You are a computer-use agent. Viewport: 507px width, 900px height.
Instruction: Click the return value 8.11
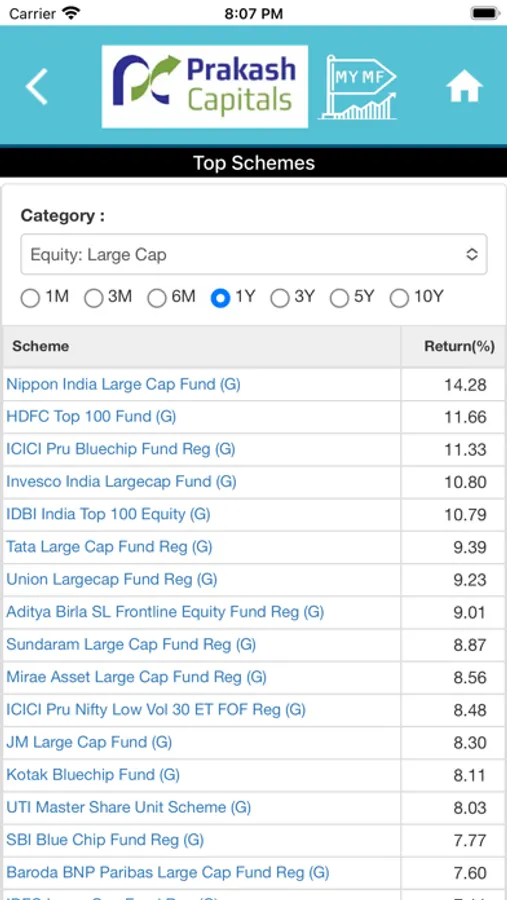pos(470,775)
